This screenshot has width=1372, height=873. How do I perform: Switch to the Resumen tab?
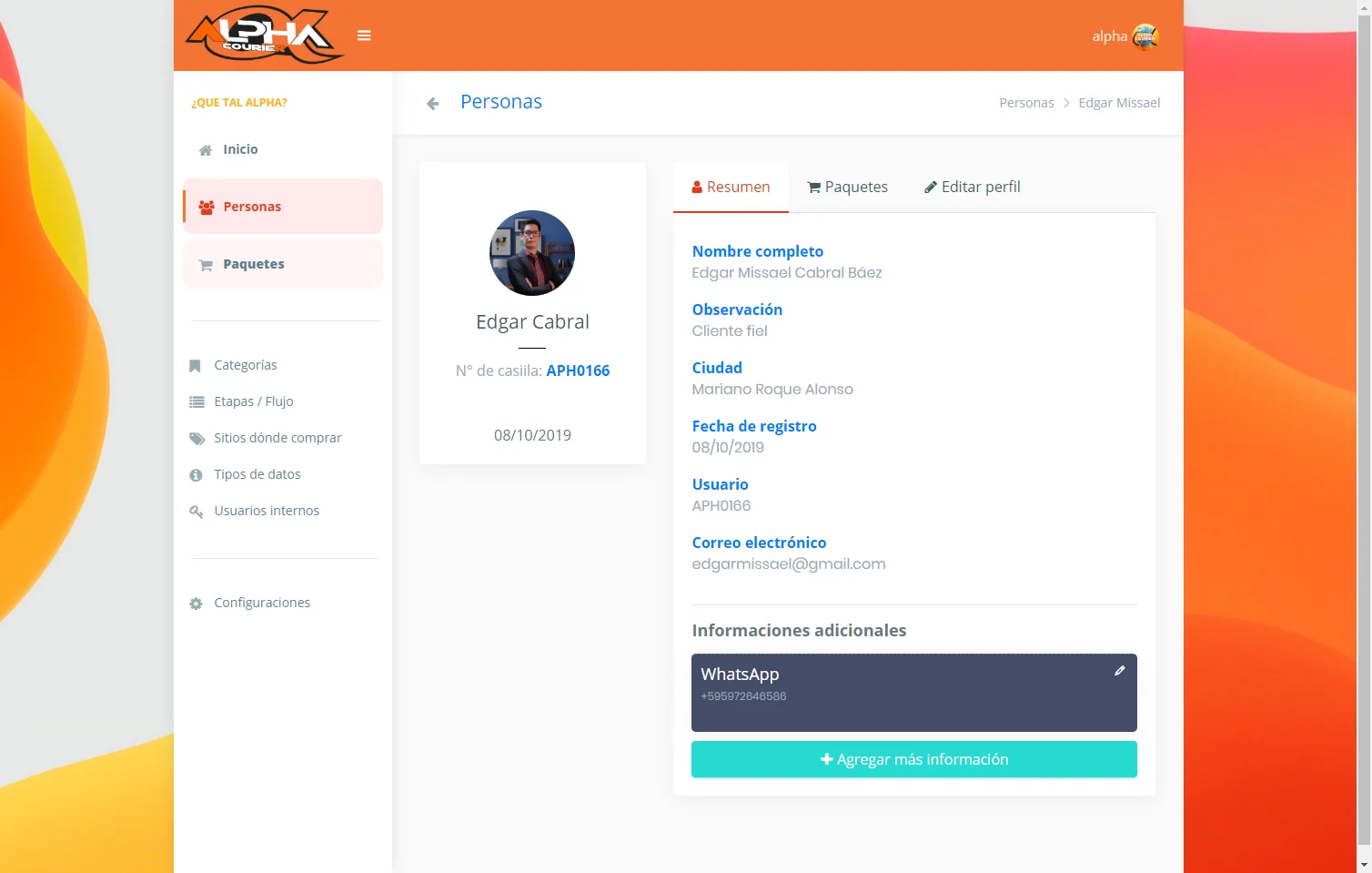pyautogui.click(x=731, y=187)
